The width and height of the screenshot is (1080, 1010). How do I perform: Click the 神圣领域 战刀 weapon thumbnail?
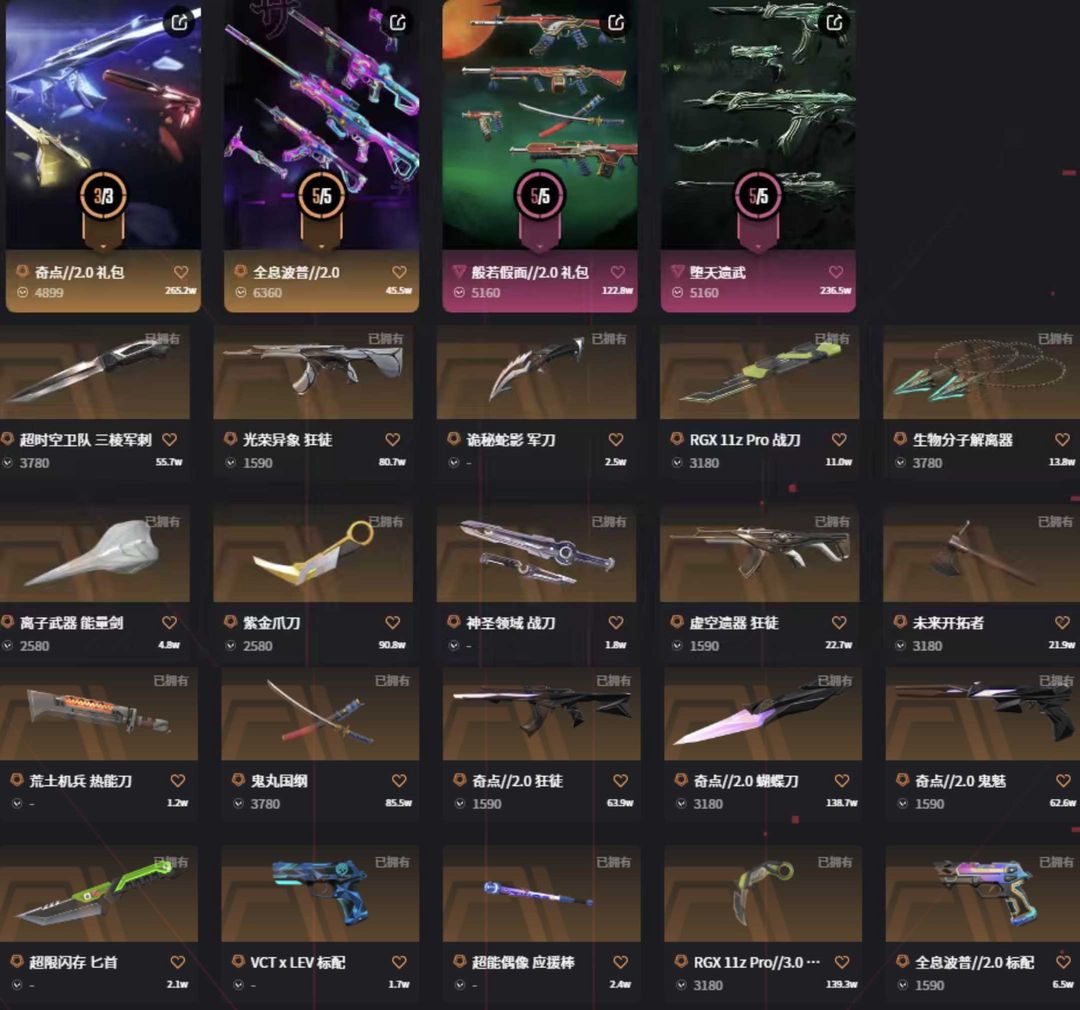(x=536, y=555)
